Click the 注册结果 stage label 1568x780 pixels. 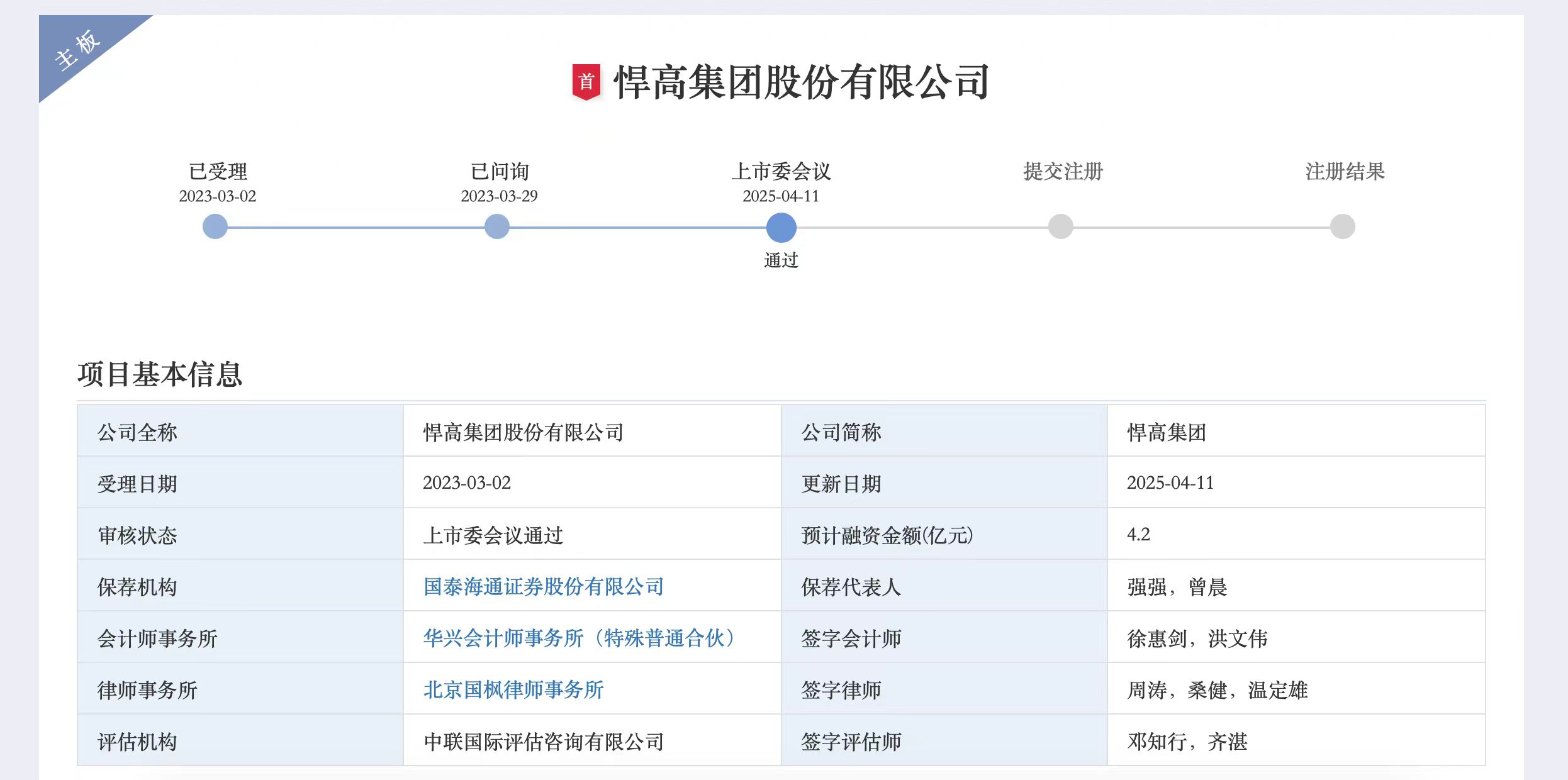(x=1345, y=171)
